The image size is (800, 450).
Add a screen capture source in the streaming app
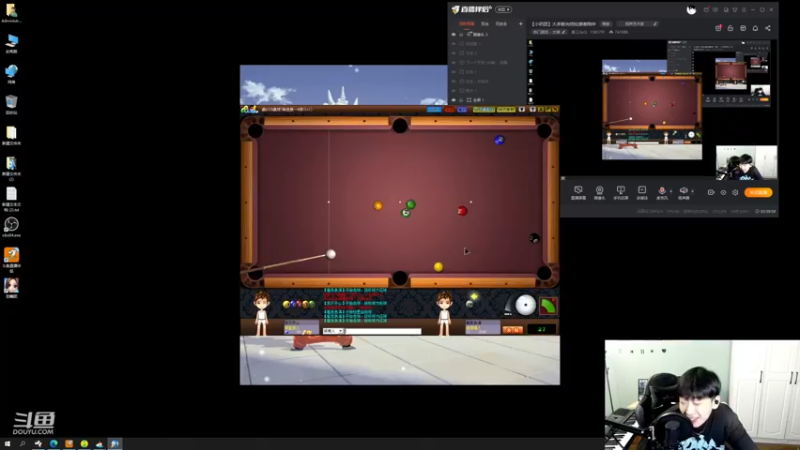578,192
